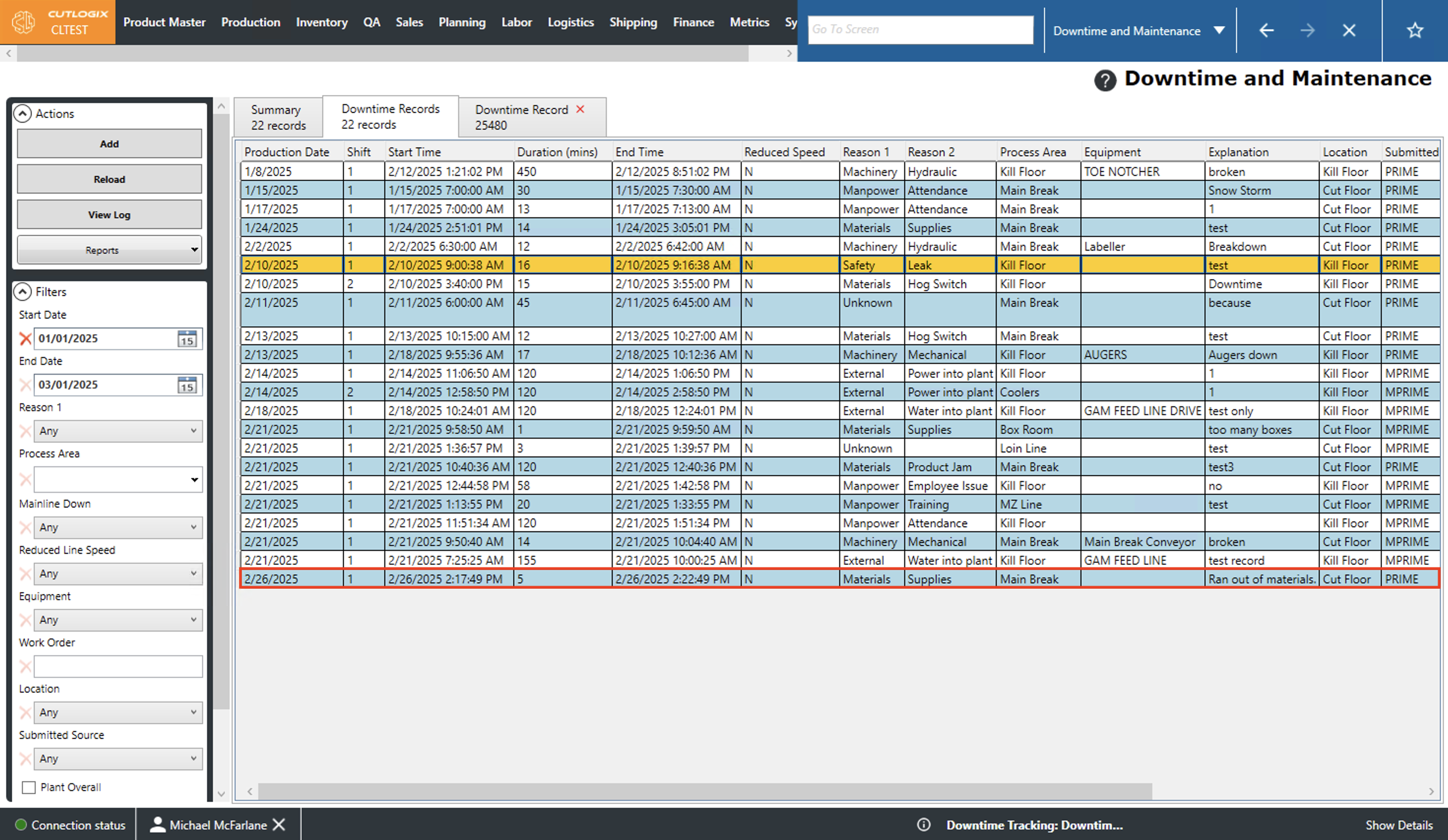Log out Michael McFarlane with X
The width and height of the screenshot is (1448, 840).
coord(279,825)
